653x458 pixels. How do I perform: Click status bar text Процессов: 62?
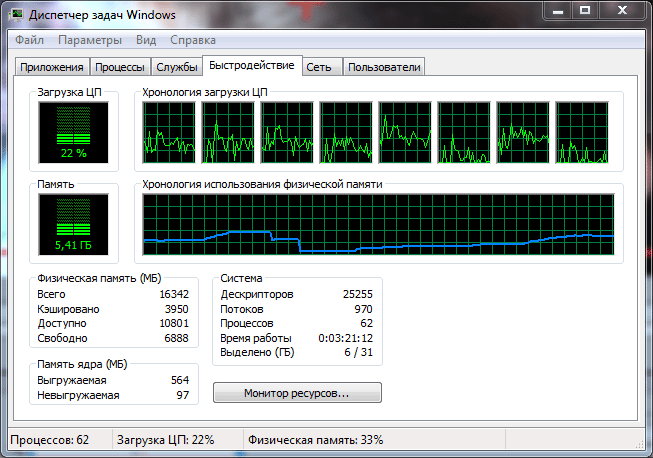[50, 440]
